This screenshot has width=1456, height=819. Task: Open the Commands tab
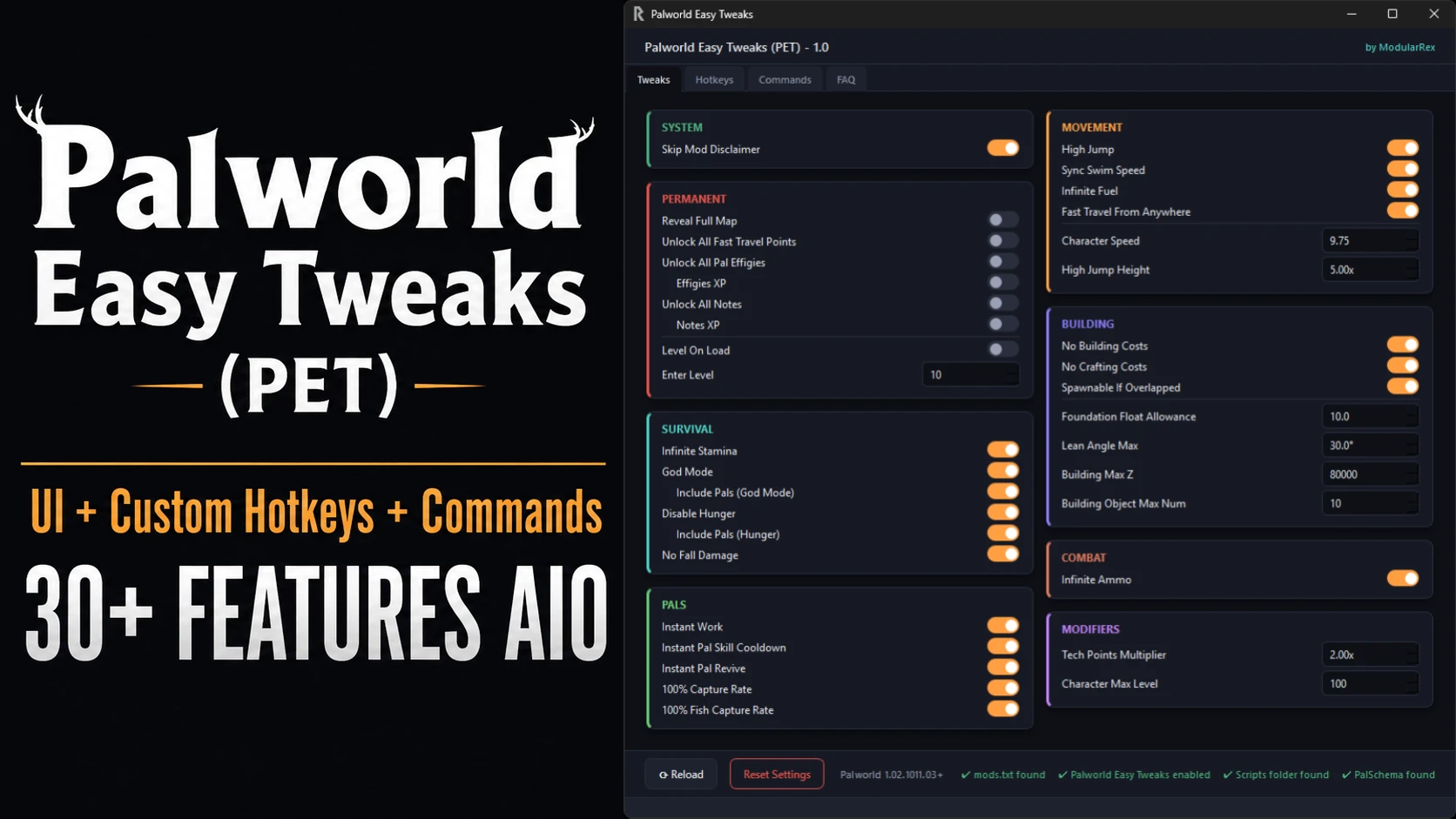coord(785,79)
